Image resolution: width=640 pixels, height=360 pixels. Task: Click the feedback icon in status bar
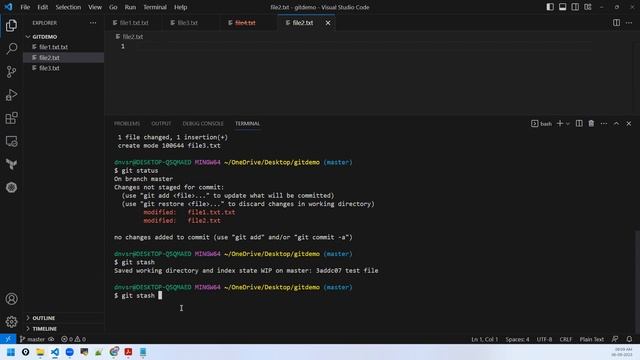point(615,339)
